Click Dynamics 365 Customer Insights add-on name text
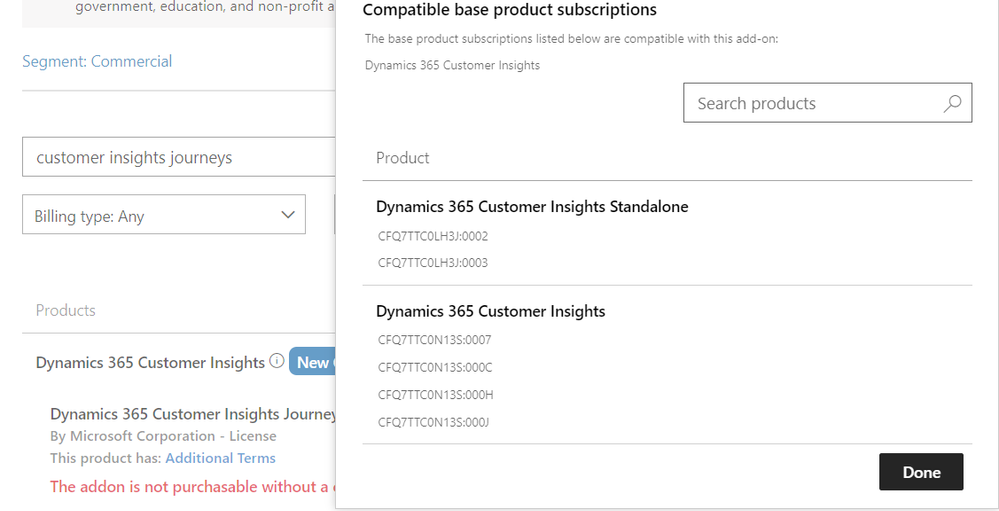This screenshot has width=999, height=511. click(x=452, y=65)
